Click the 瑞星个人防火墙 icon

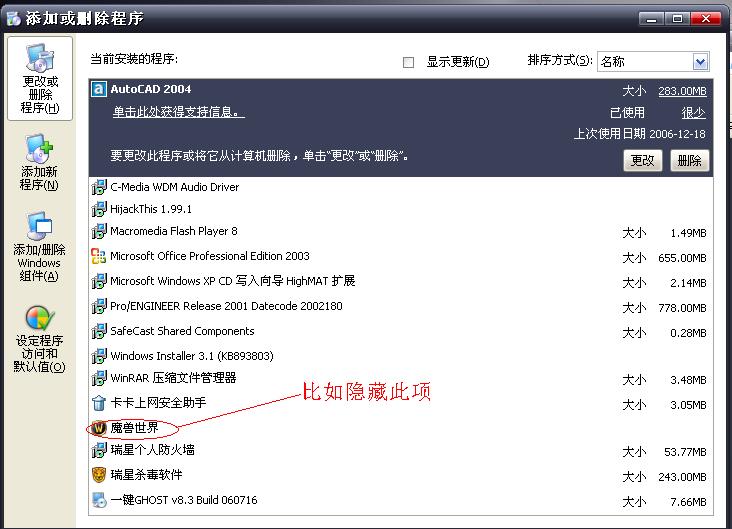[x=99, y=450]
